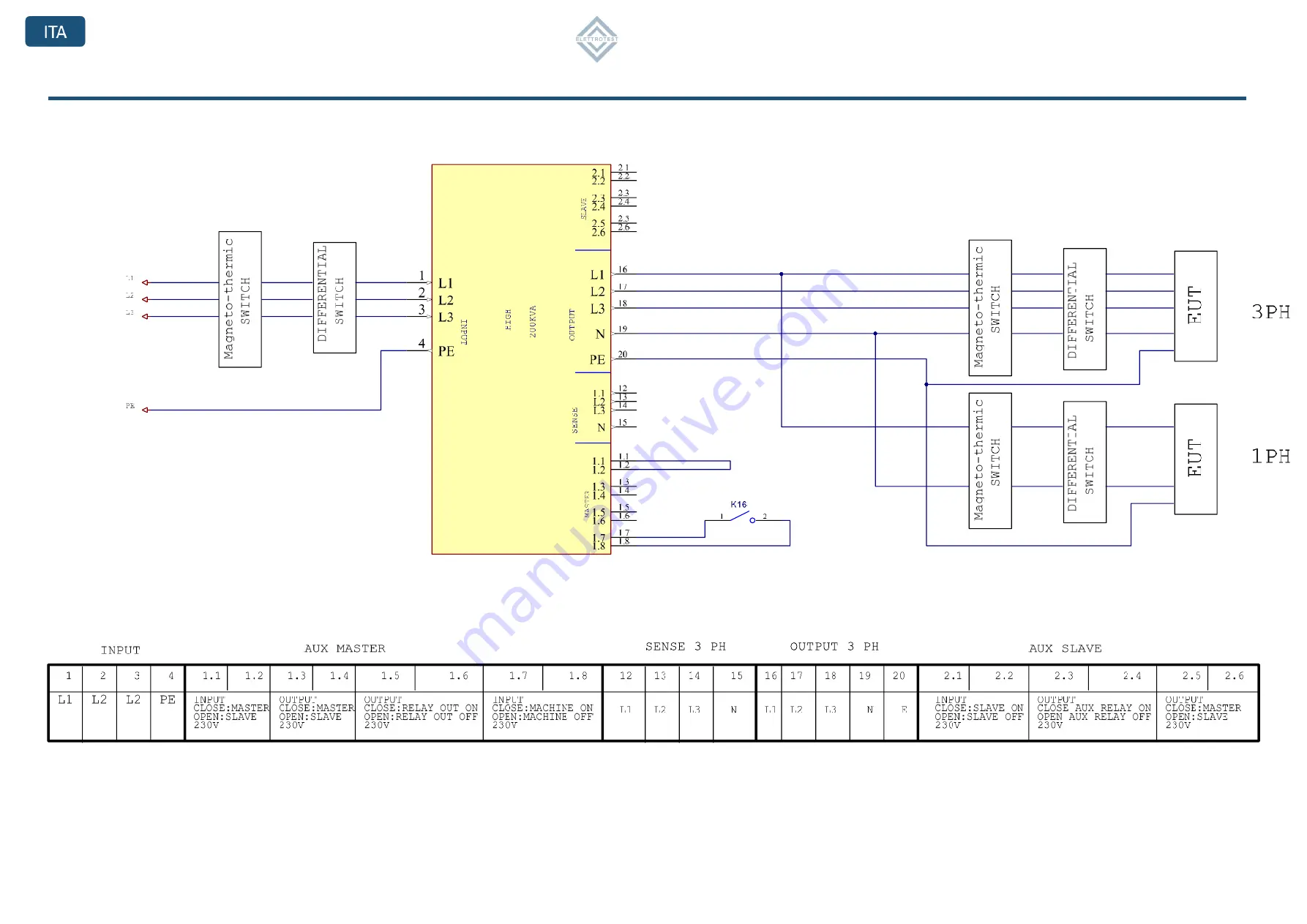Click output terminal number 20 on diagram

tap(623, 355)
